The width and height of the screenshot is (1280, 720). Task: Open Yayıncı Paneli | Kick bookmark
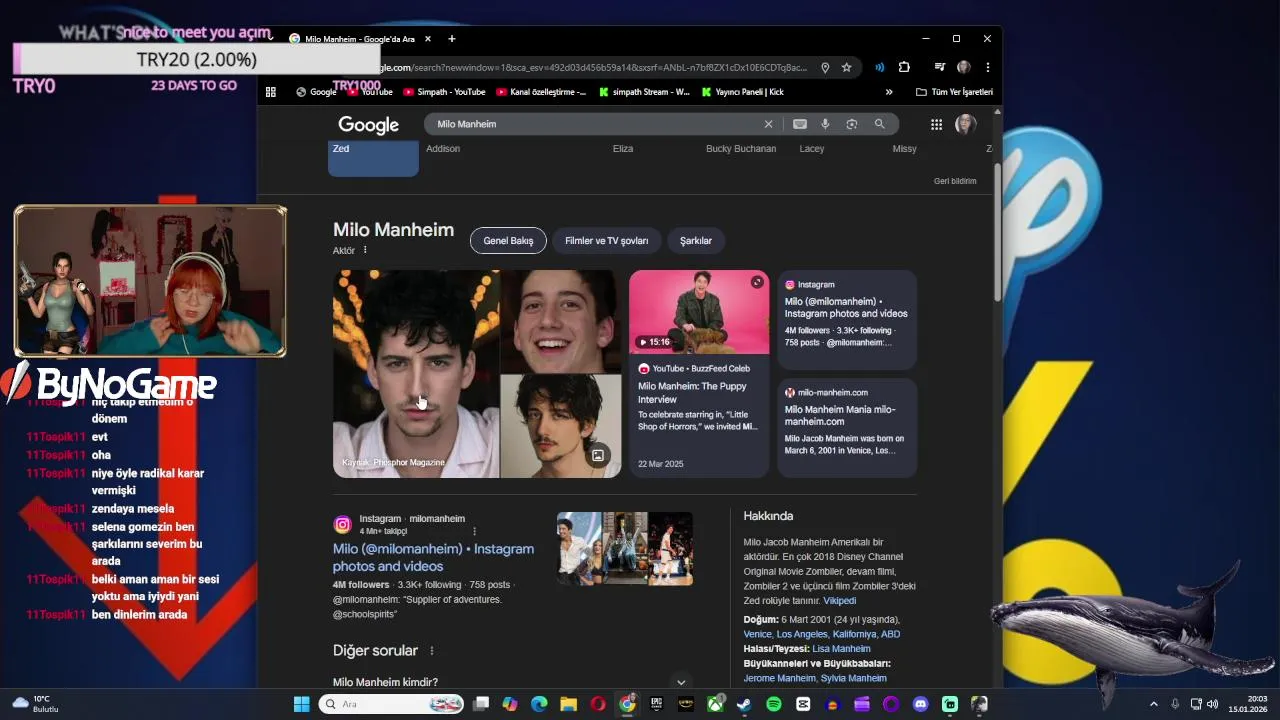pyautogui.click(x=743, y=92)
